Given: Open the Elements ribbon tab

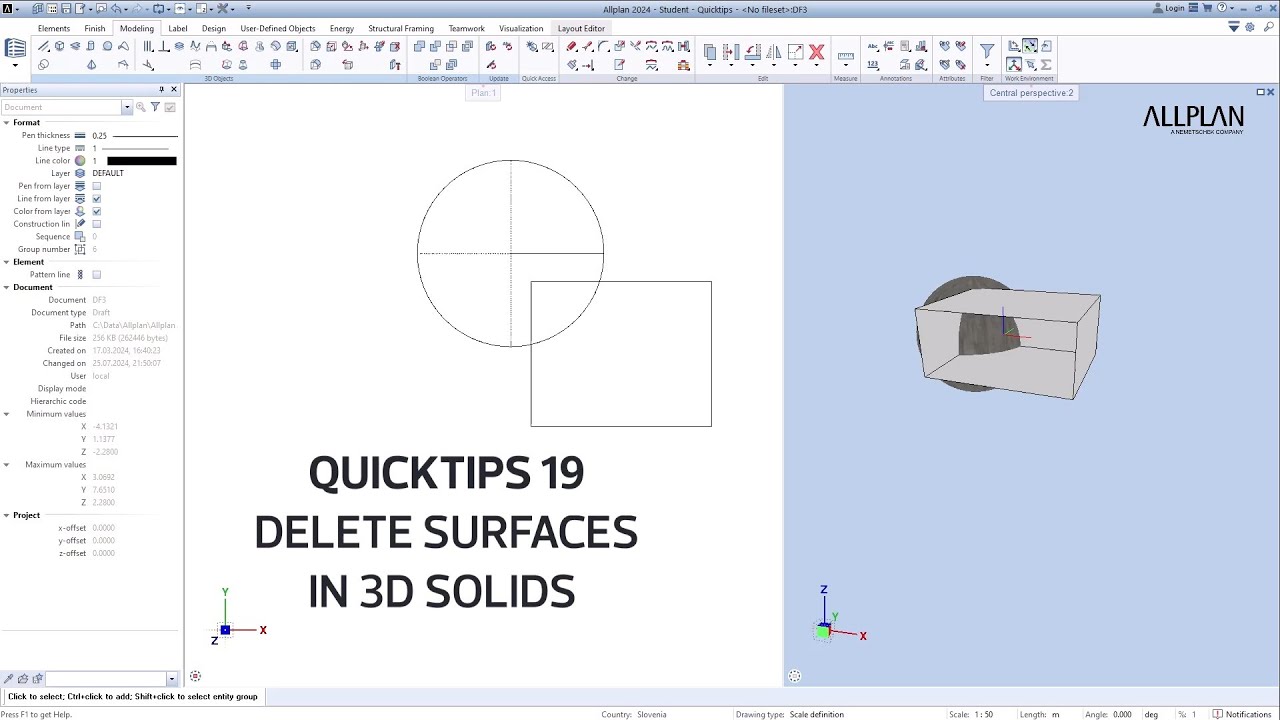Looking at the screenshot, I should pyautogui.click(x=54, y=28).
